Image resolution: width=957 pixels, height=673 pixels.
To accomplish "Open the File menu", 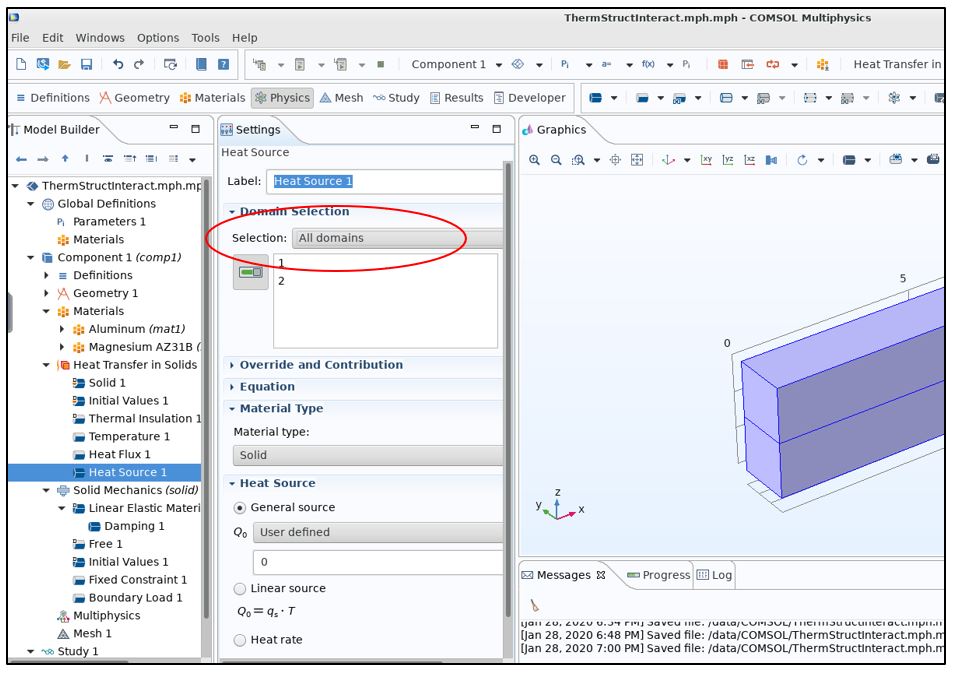I will pos(20,38).
